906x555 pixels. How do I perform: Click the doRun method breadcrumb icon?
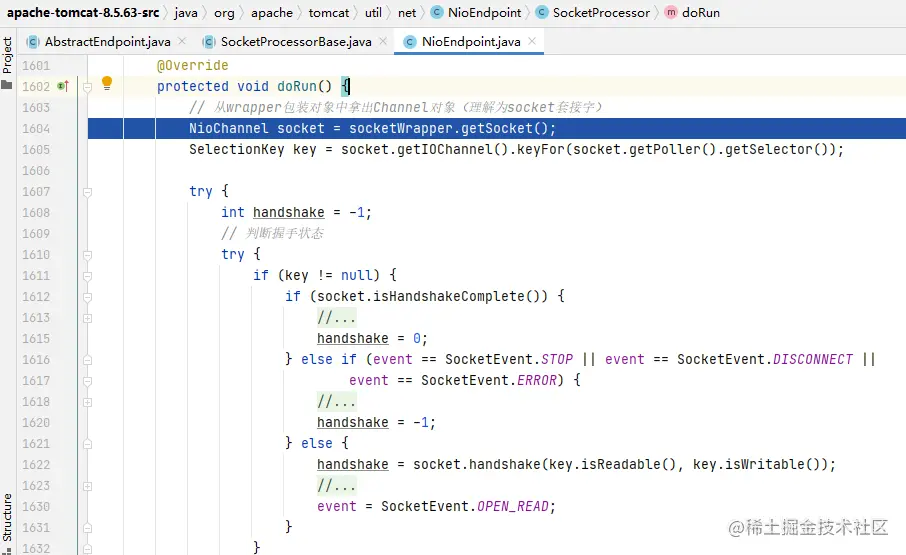tap(671, 12)
